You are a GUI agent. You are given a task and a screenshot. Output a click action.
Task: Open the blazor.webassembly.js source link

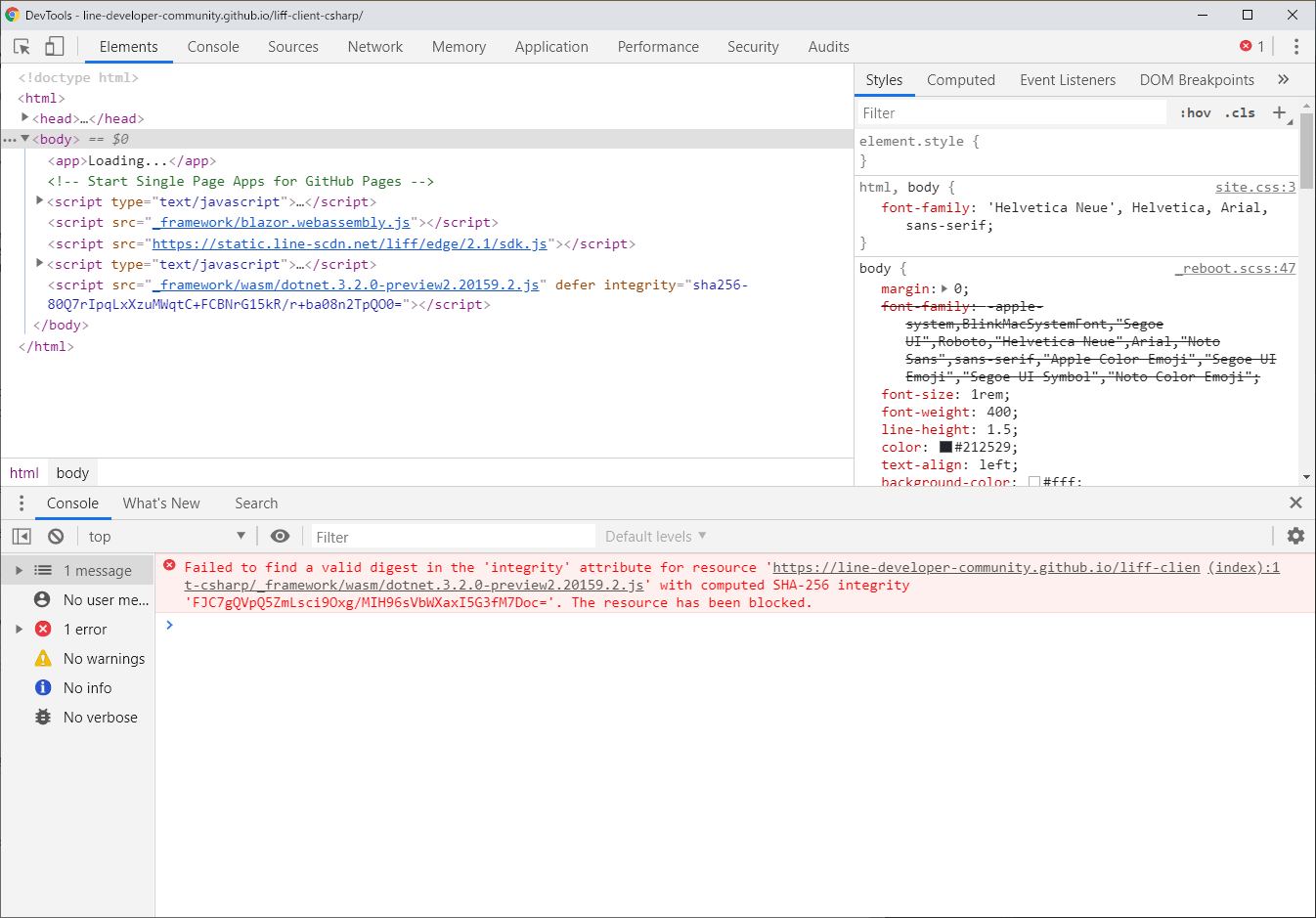(x=282, y=223)
